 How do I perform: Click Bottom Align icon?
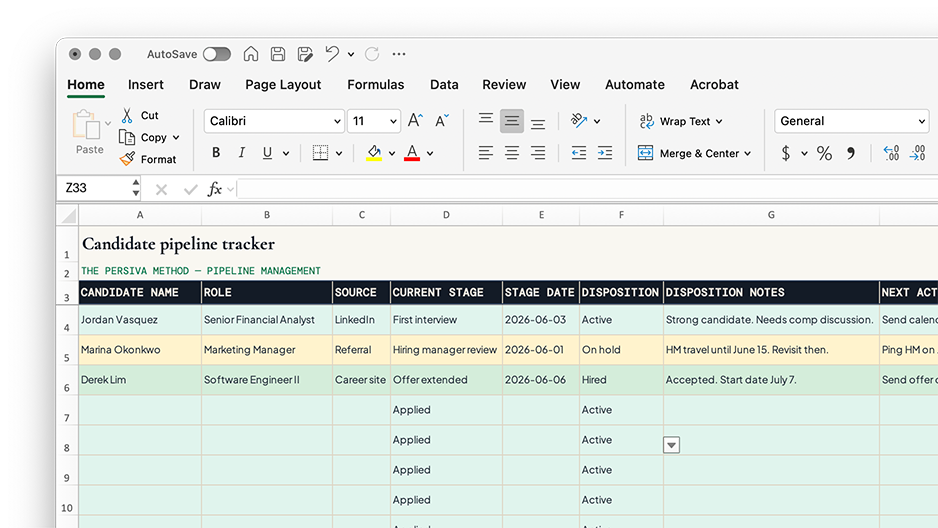click(x=538, y=122)
